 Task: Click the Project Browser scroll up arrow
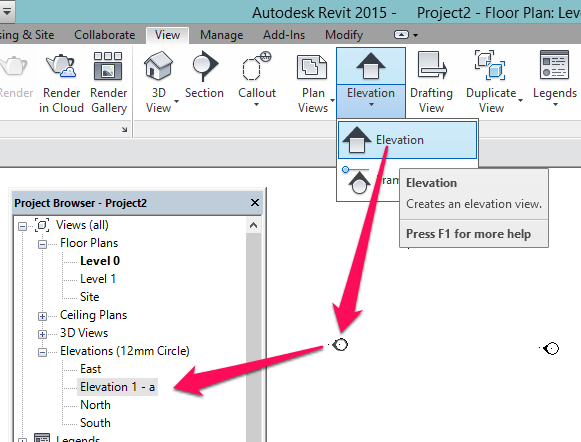[253, 225]
